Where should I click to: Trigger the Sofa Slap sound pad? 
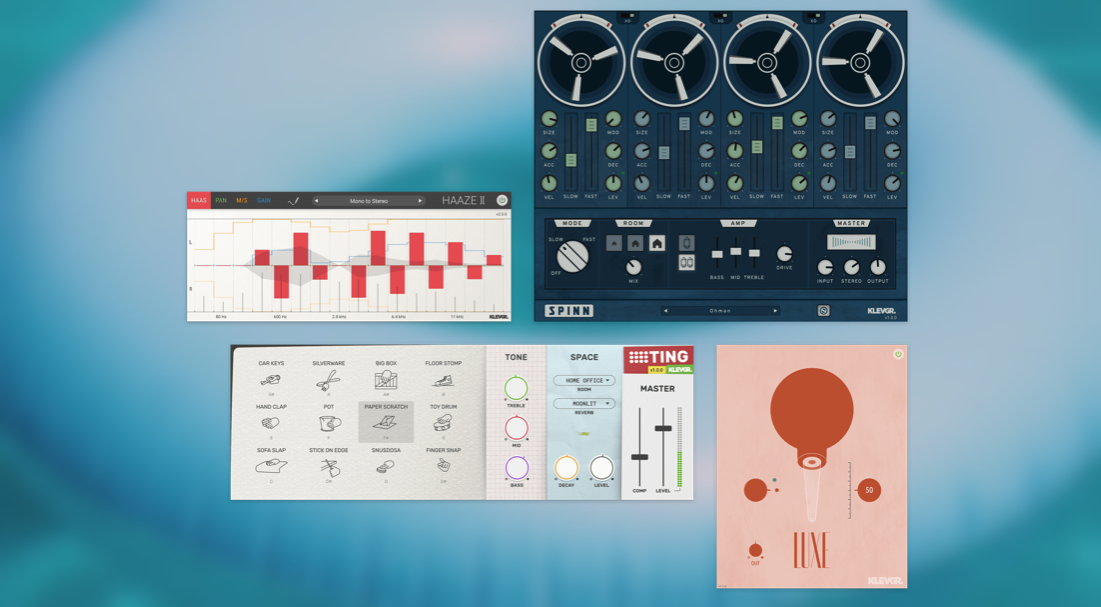pos(270,466)
